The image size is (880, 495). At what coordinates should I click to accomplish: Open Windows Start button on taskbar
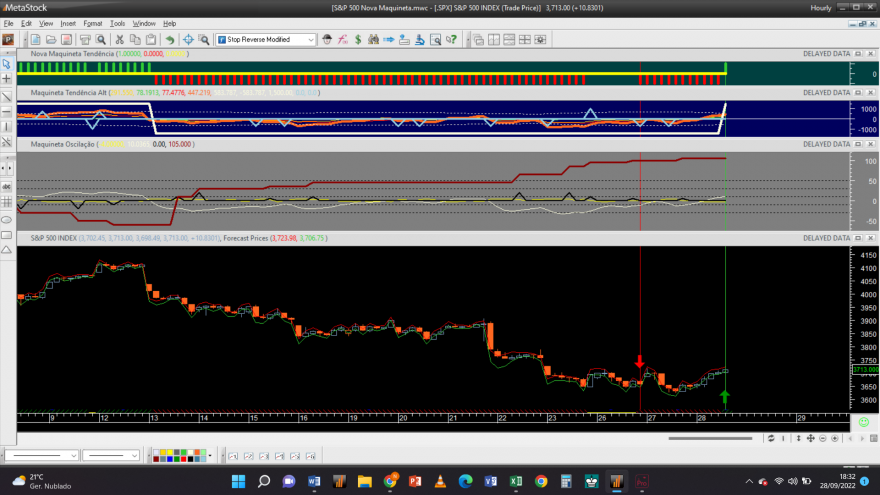[238, 481]
